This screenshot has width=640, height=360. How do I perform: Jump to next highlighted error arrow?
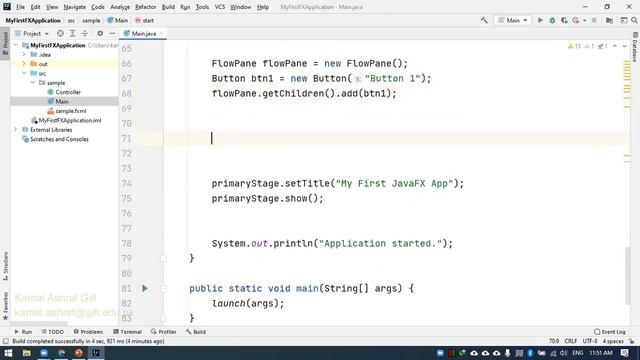tap(624, 46)
